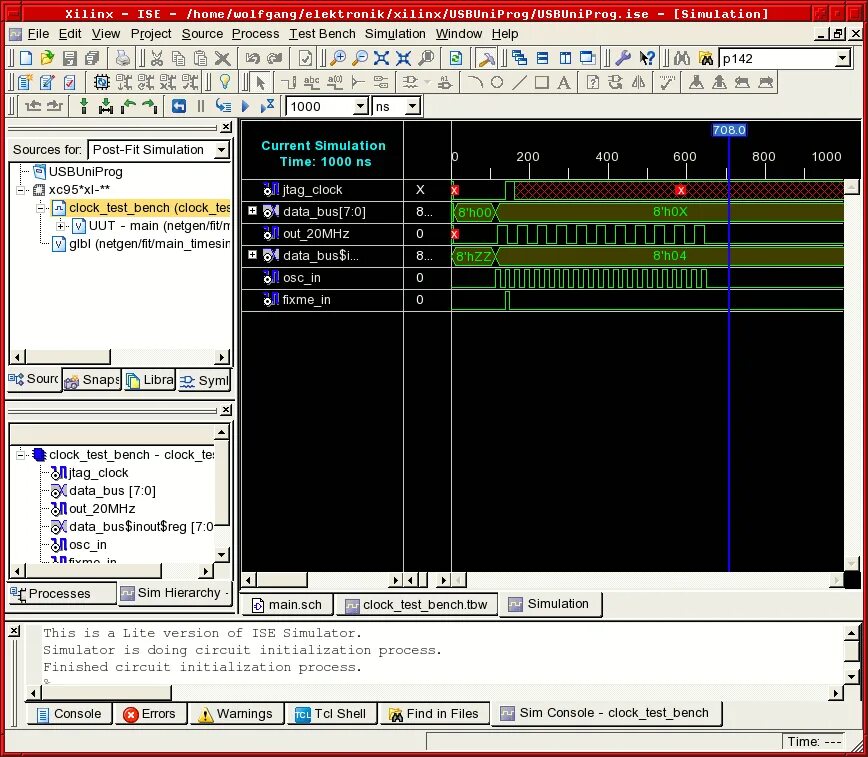Click the Save icon in the toolbar
868x757 pixels.
coord(70,58)
